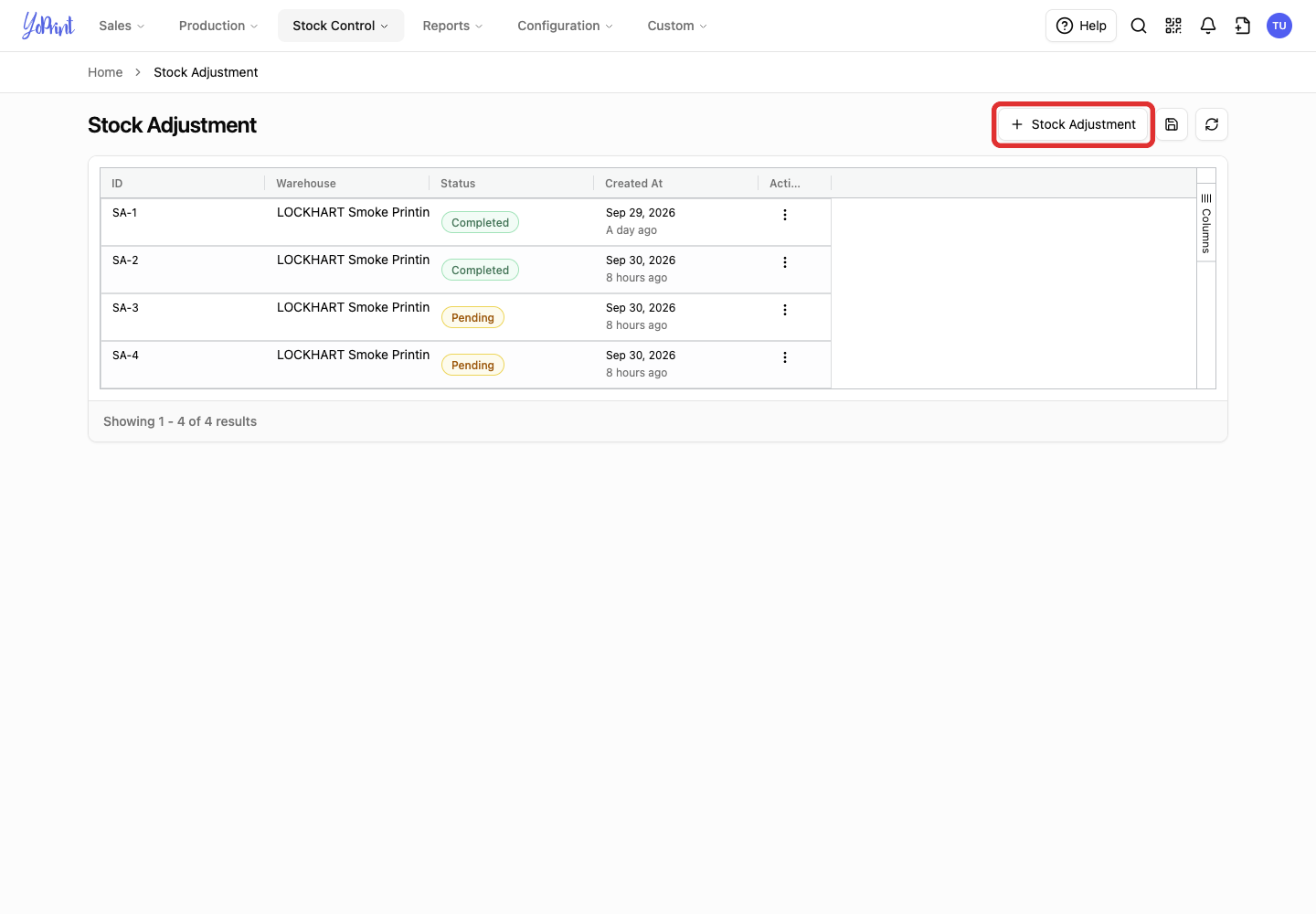Open actions menu for SA-3
The height and width of the screenshot is (914, 1316).
click(x=785, y=310)
